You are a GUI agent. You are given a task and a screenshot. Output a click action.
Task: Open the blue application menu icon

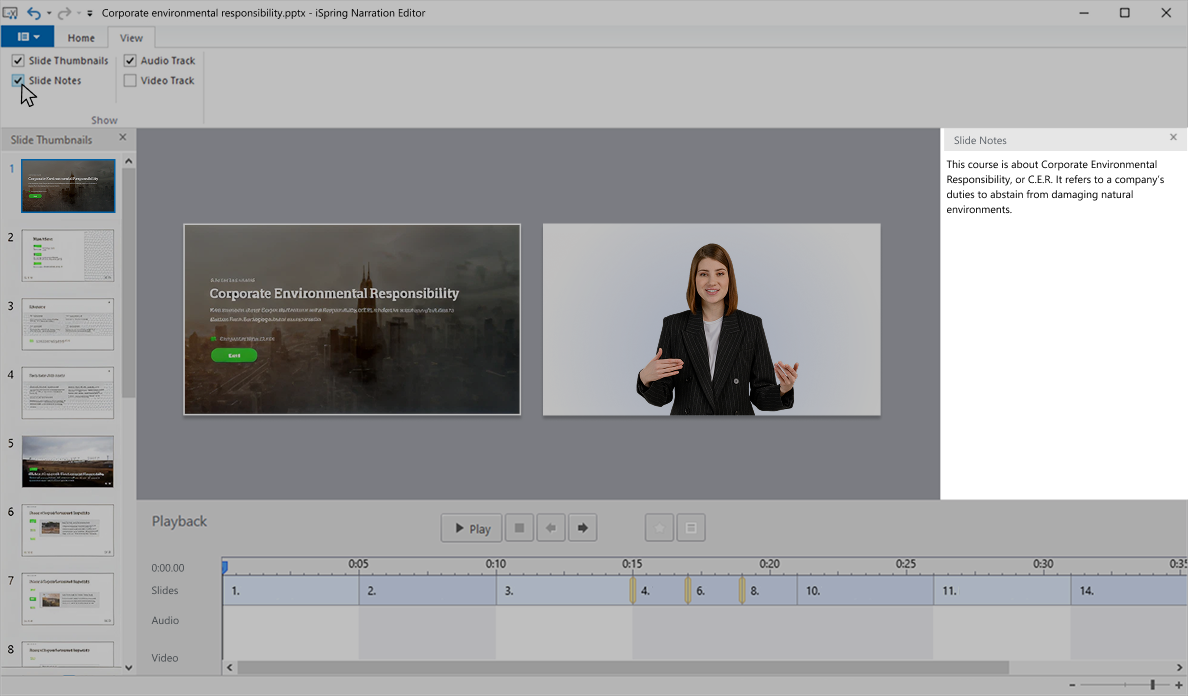20,36
